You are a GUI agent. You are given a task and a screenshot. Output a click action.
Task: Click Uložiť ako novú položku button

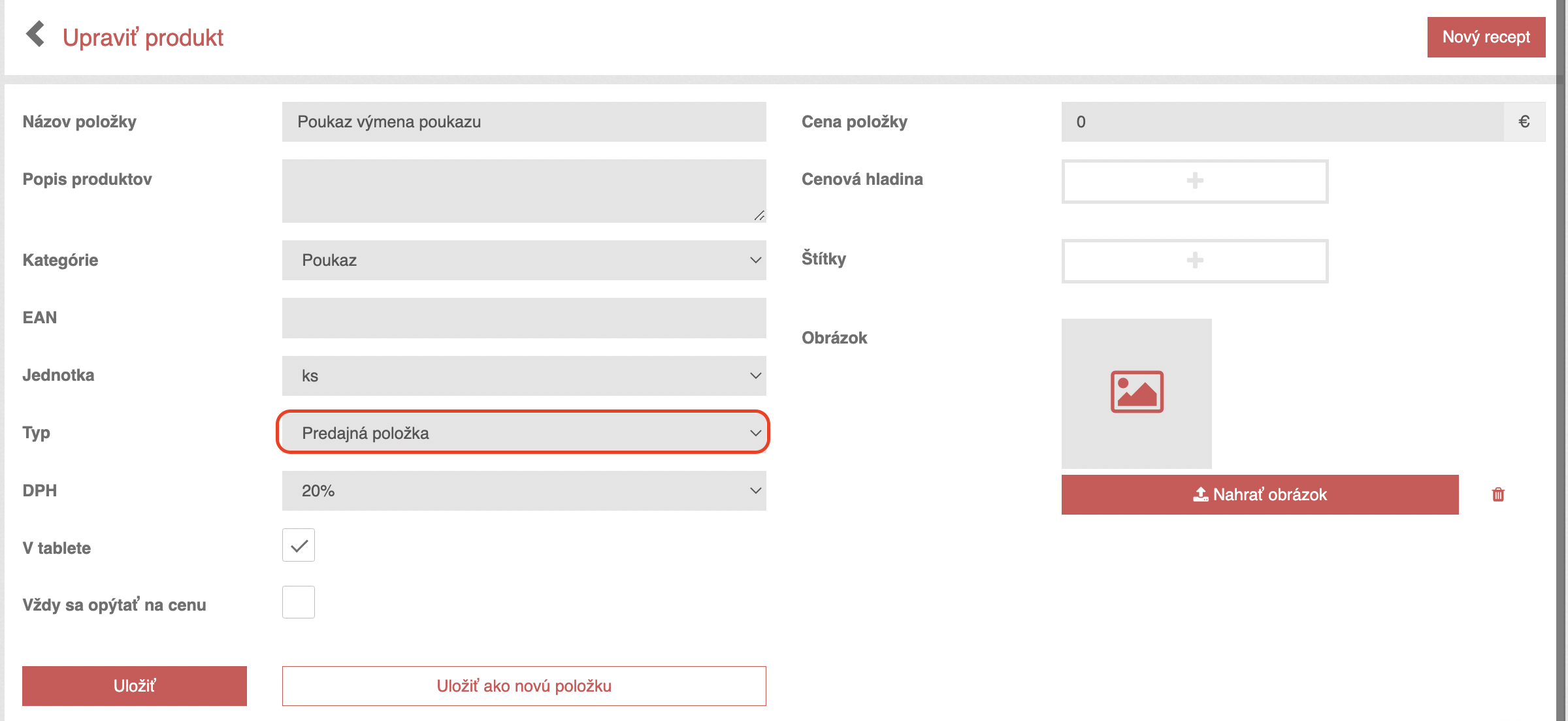point(524,686)
